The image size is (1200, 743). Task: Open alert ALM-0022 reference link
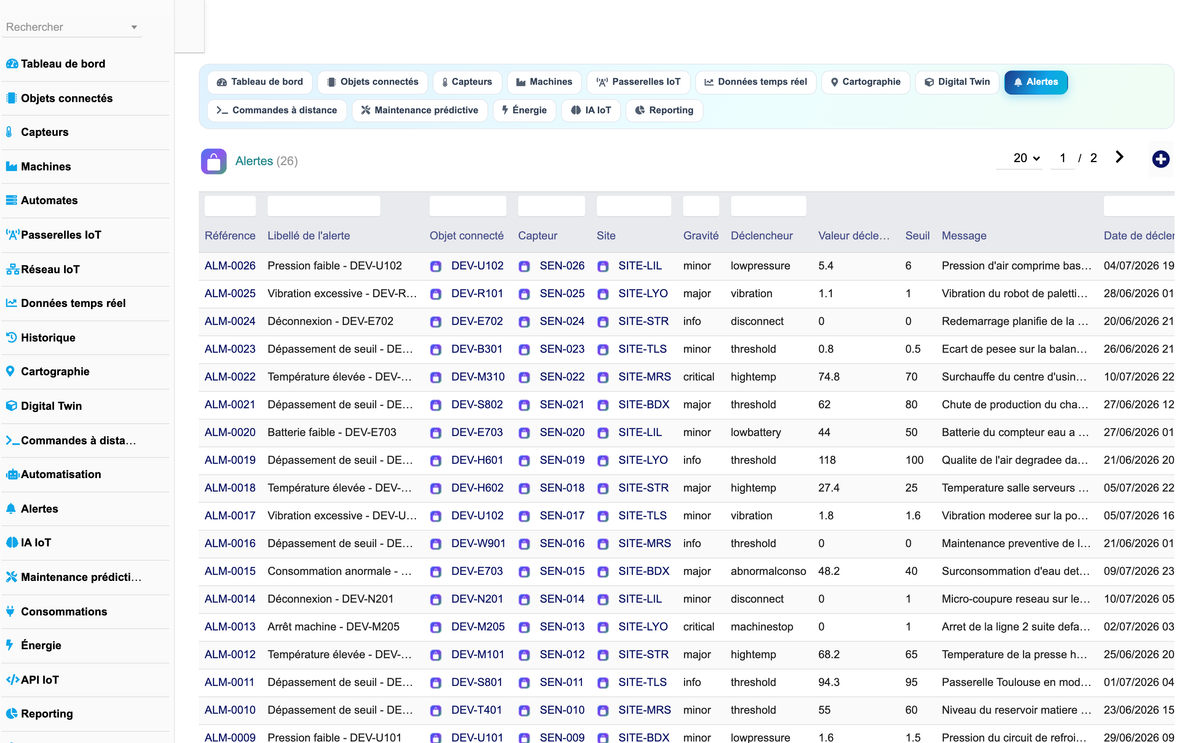coord(230,377)
